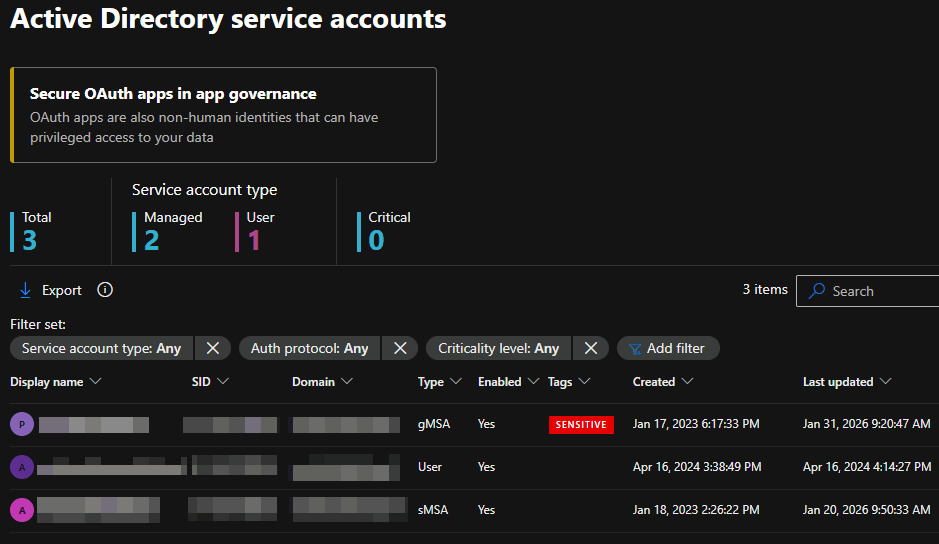Click the Export download icon

(26, 290)
